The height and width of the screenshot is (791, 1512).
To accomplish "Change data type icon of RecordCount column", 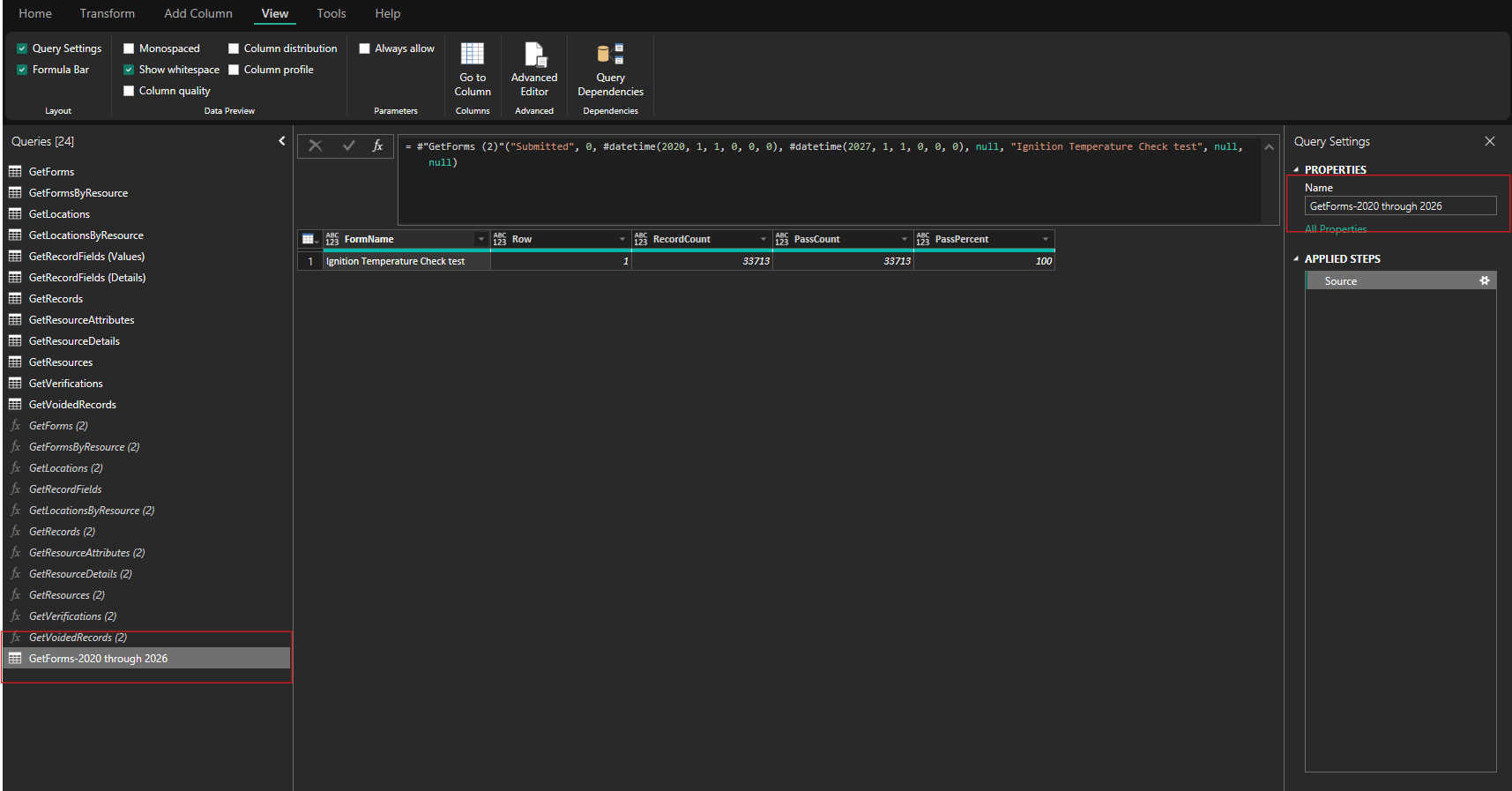I will tap(641, 239).
